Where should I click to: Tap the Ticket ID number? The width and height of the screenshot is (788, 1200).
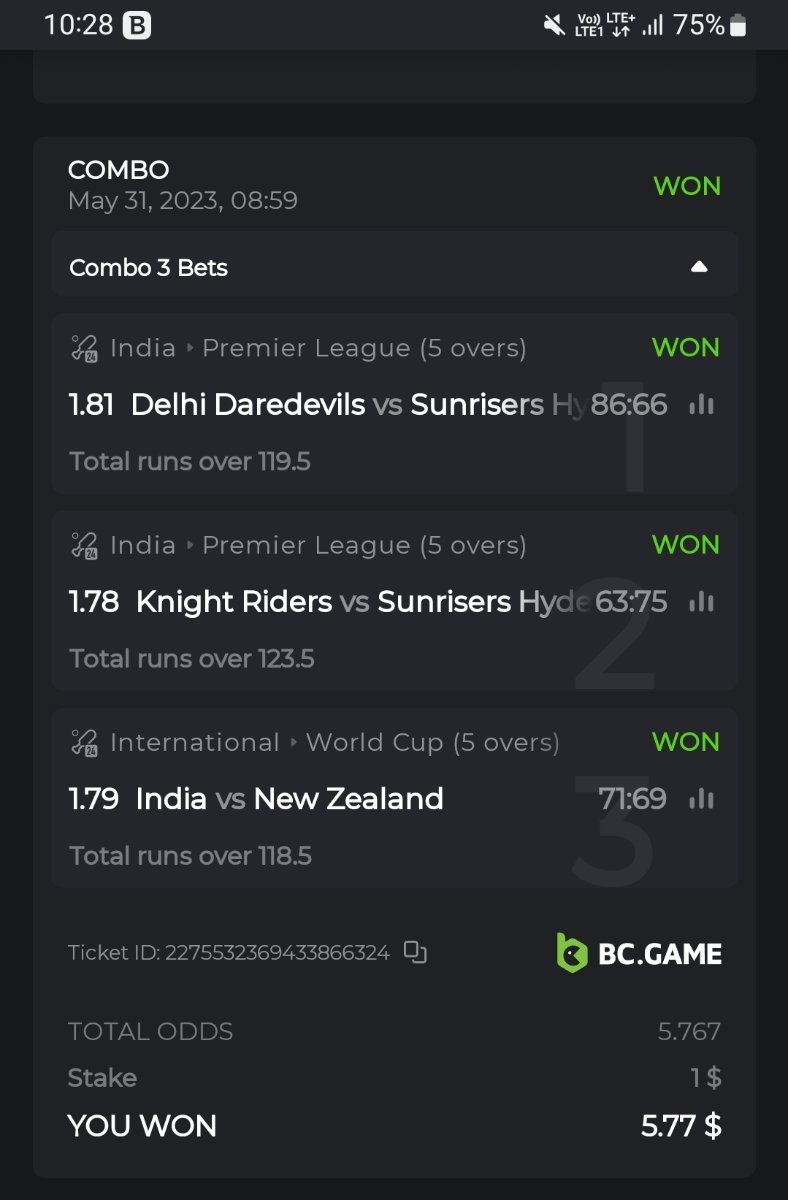[277, 952]
